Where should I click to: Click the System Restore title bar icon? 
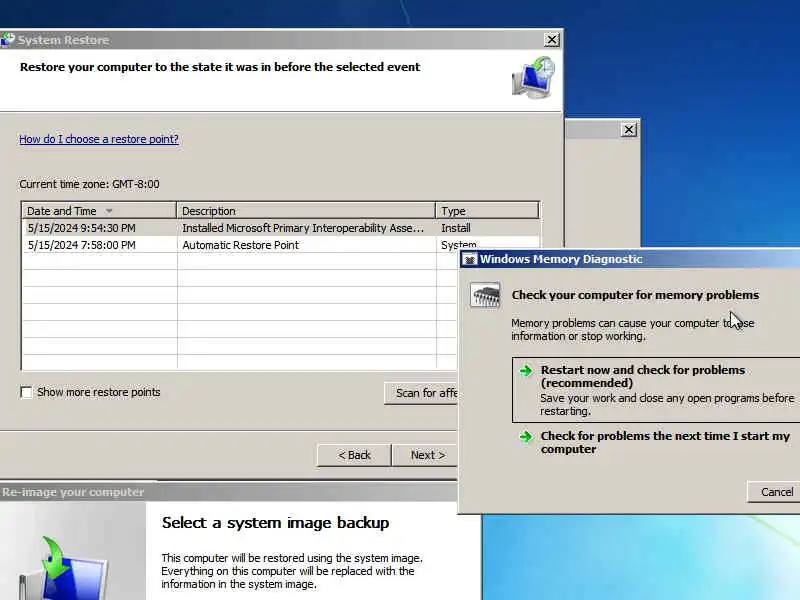[x=7, y=39]
